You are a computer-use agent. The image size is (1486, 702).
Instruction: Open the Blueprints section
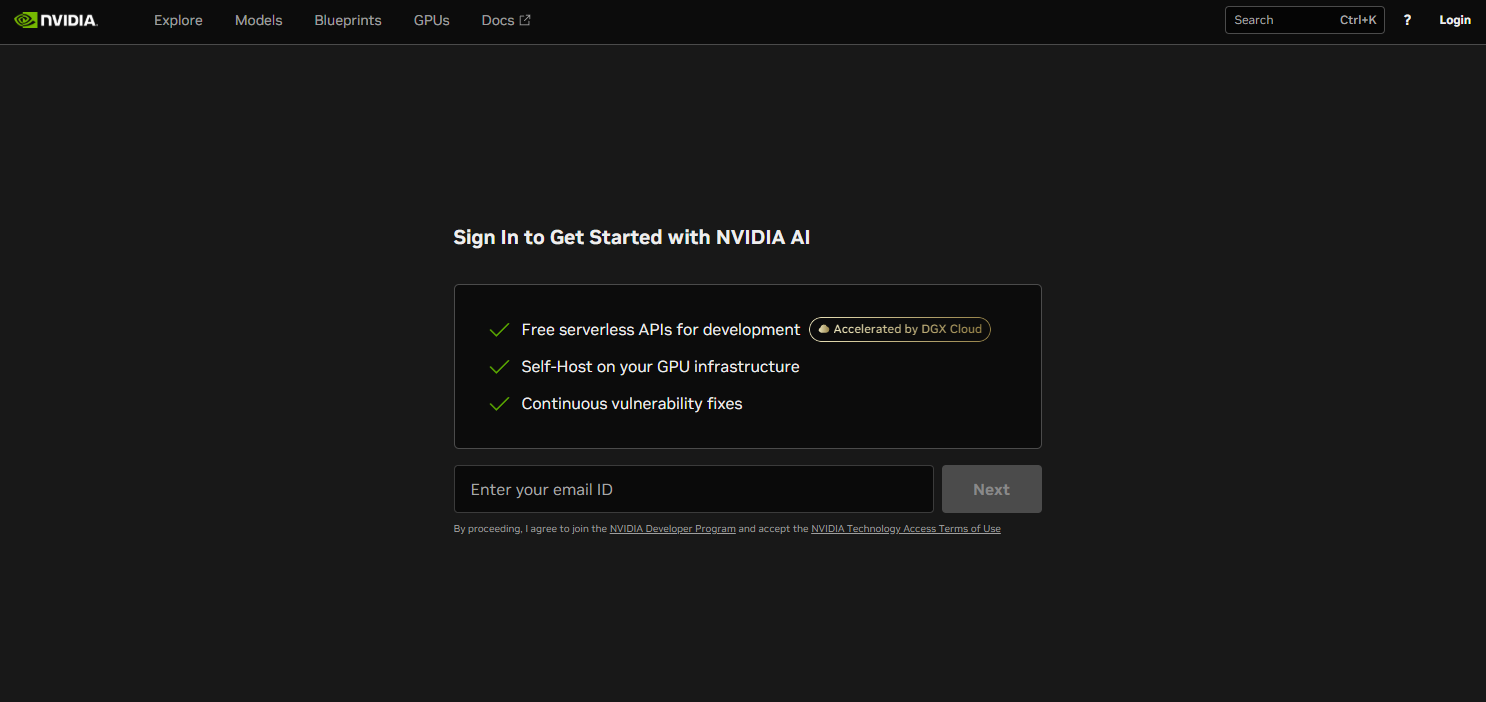(x=348, y=20)
